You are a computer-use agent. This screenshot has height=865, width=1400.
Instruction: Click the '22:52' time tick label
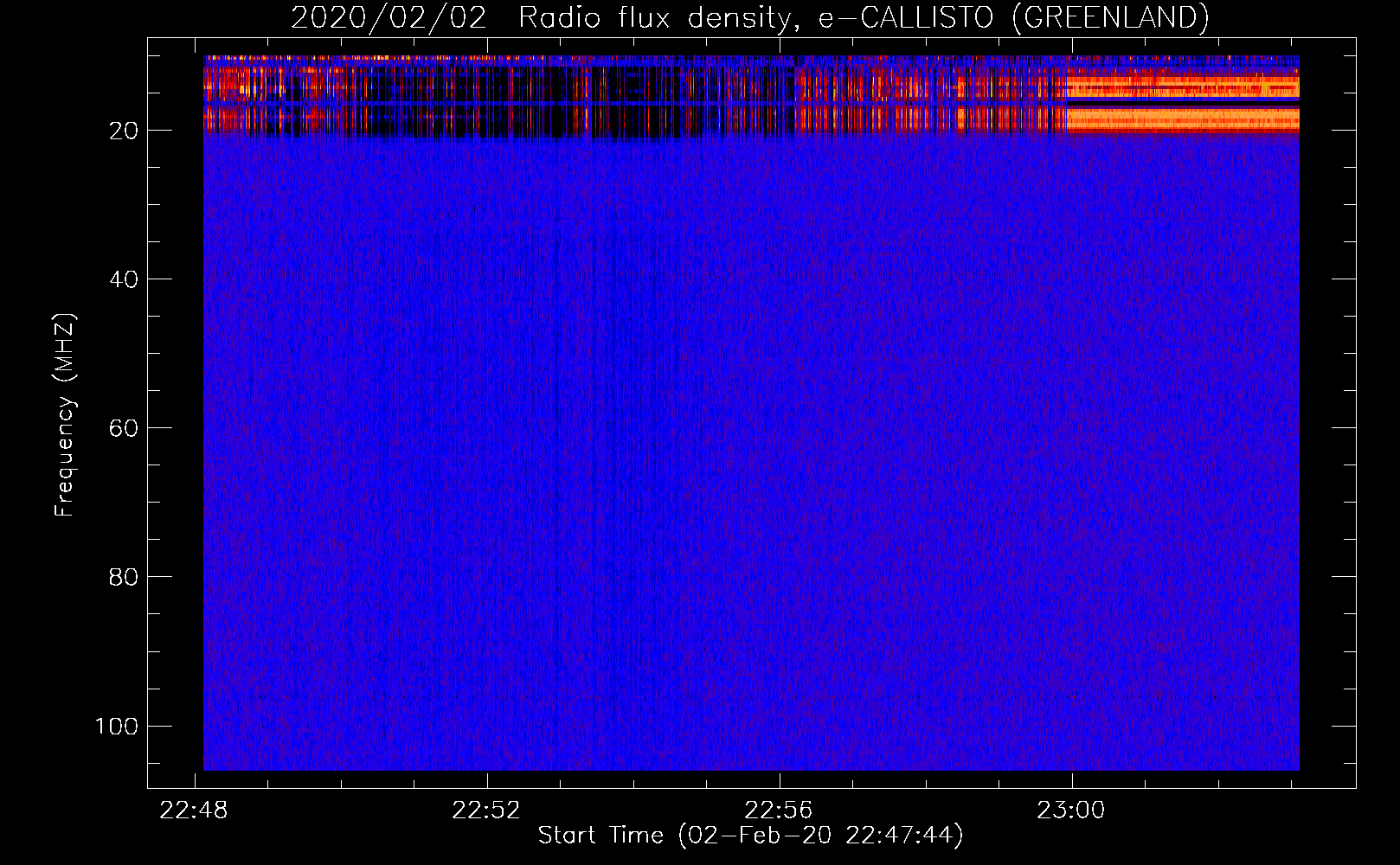coord(486,811)
